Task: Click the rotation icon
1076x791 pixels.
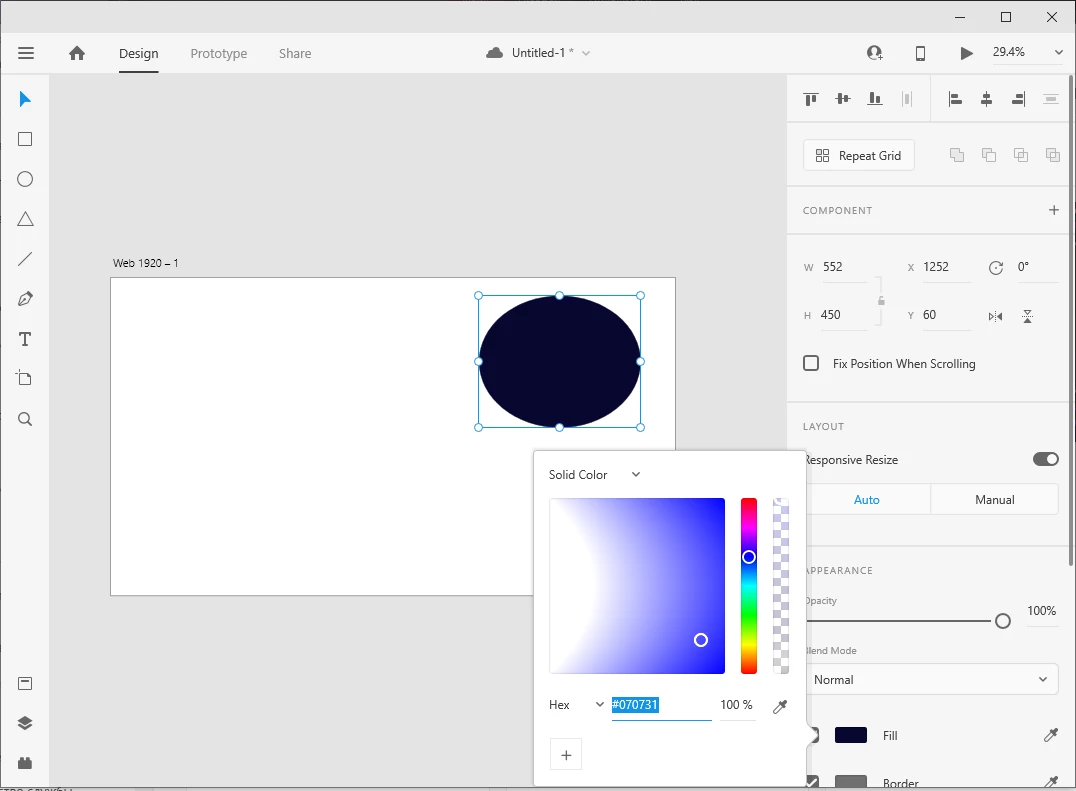Action: coord(996,268)
